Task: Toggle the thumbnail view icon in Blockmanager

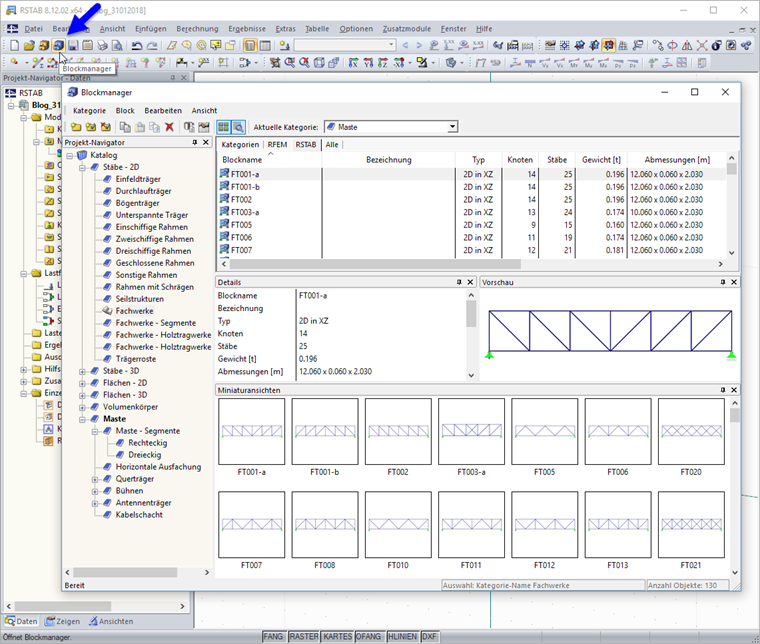Action: click(224, 127)
